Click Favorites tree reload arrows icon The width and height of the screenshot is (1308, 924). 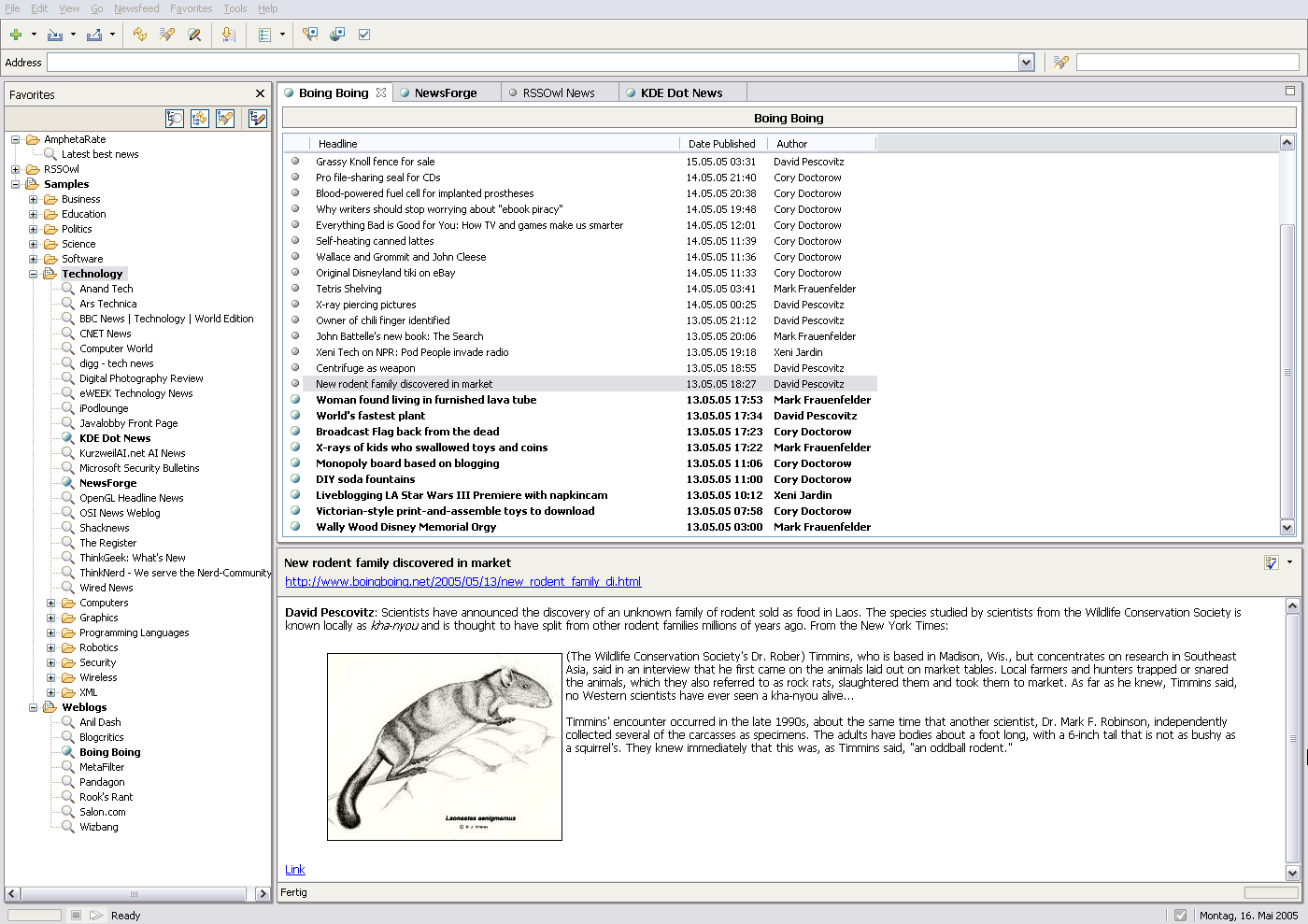point(200,119)
